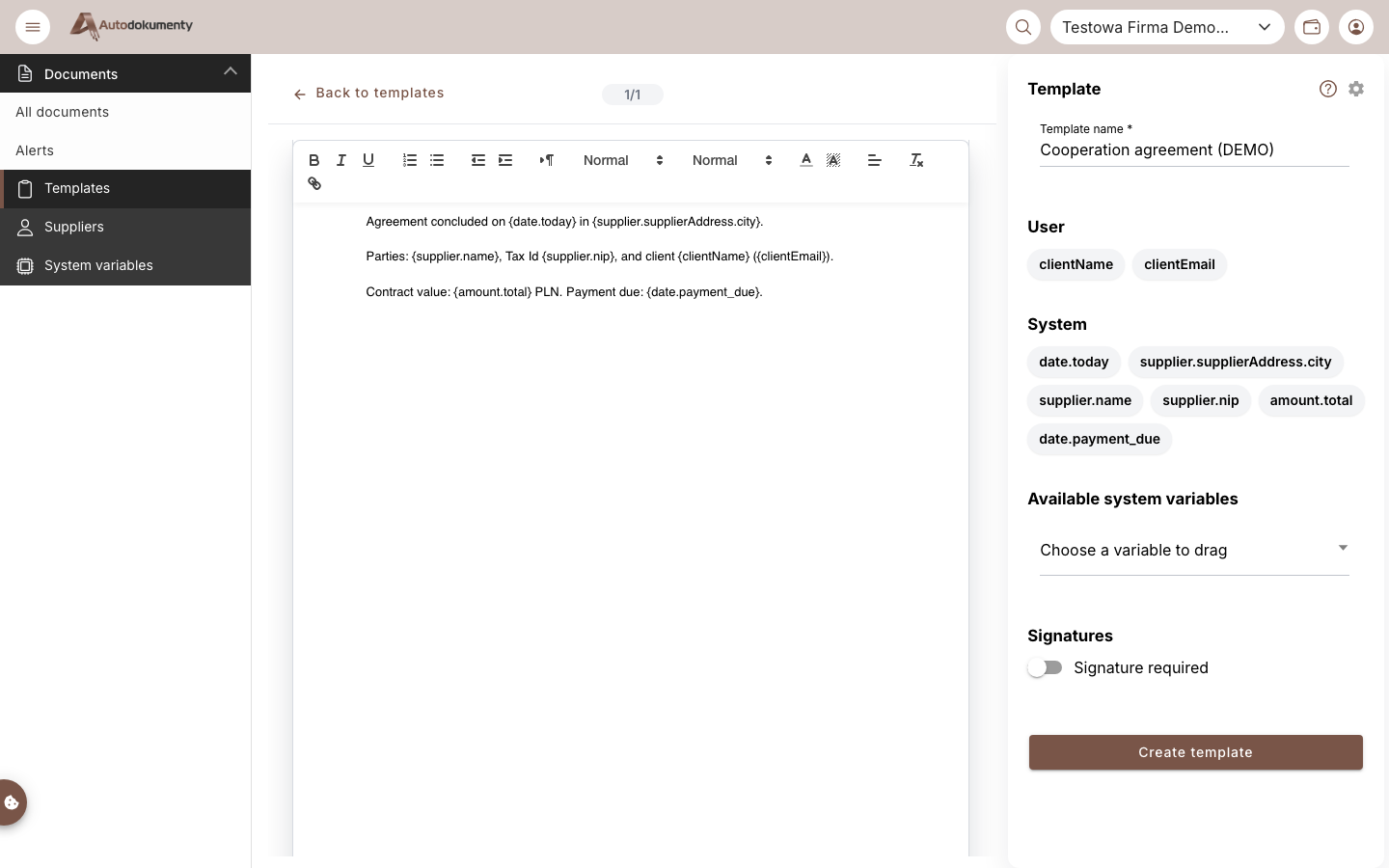Increase the paragraph indent
The image size is (1389, 868).
(505, 160)
